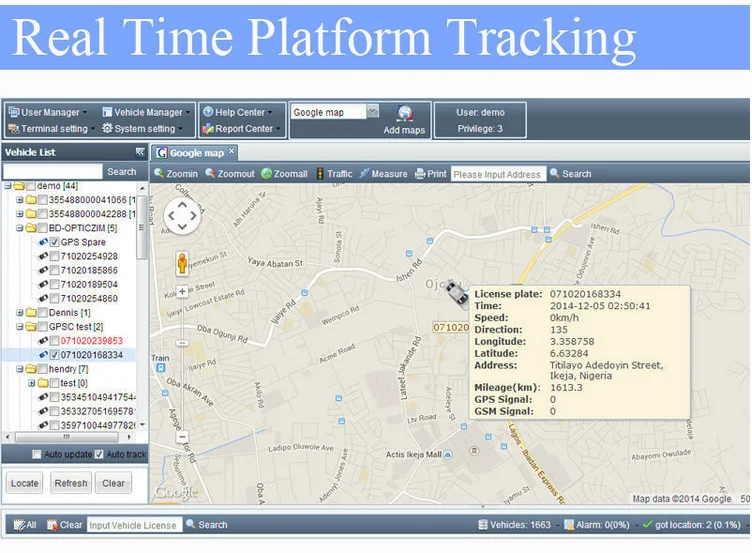
Task: Toggle checkbox for vehicle 071020239853
Action: [x=54, y=341]
